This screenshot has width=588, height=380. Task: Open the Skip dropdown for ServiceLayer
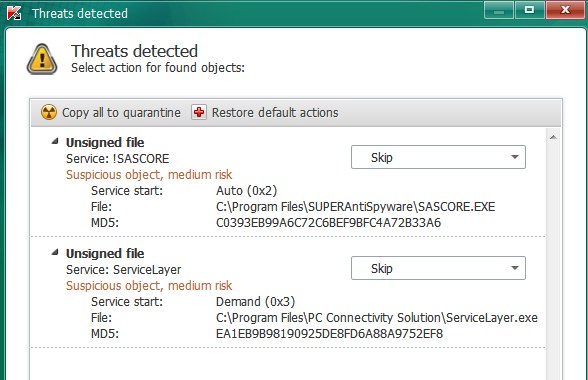438,268
